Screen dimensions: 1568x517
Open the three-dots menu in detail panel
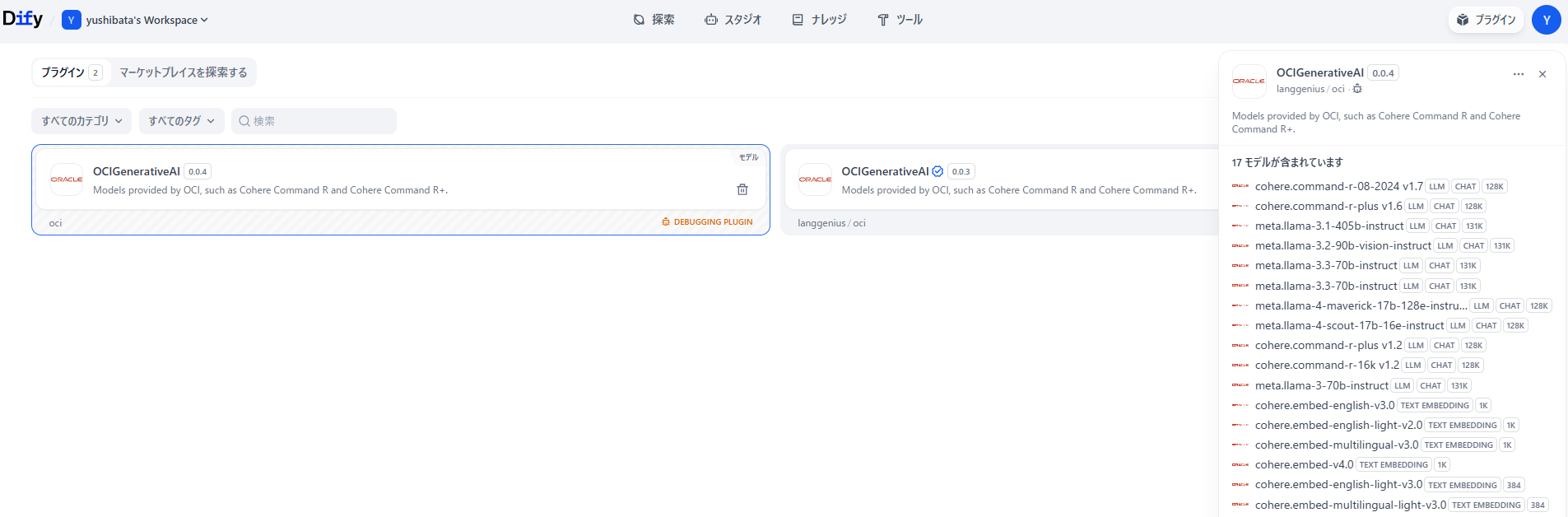[x=1518, y=74]
